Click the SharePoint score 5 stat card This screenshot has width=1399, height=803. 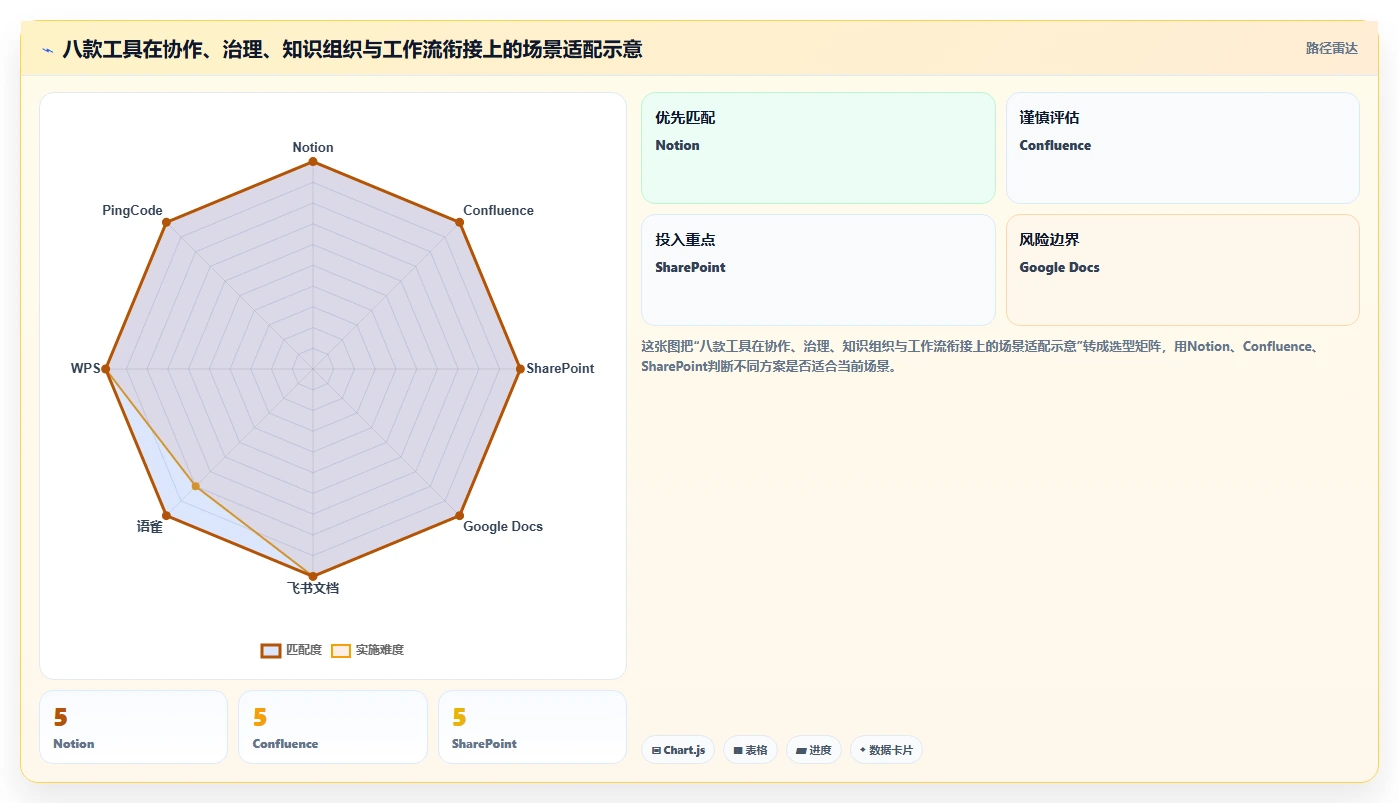click(x=532, y=727)
